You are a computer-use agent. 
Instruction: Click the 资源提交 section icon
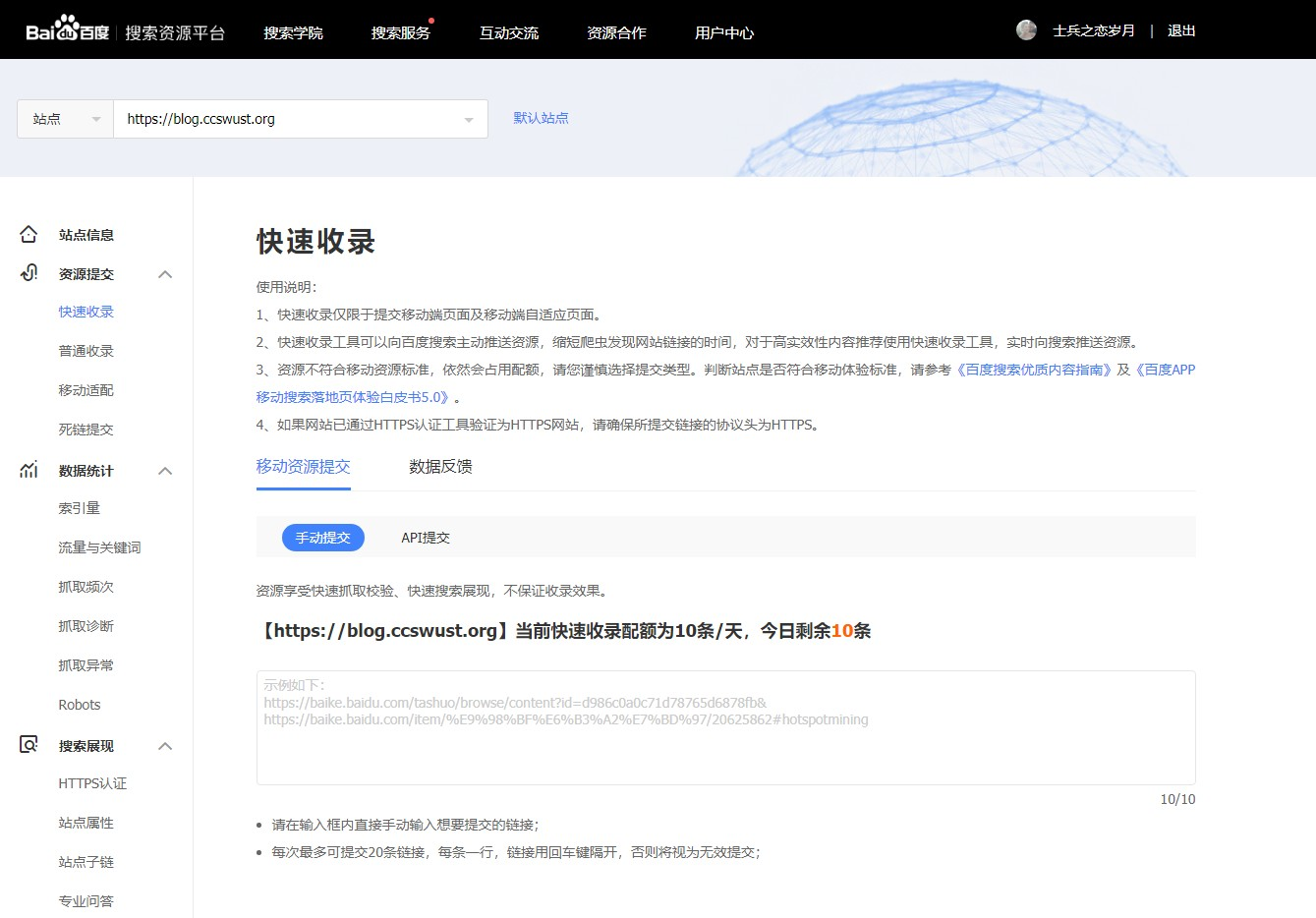tap(29, 273)
